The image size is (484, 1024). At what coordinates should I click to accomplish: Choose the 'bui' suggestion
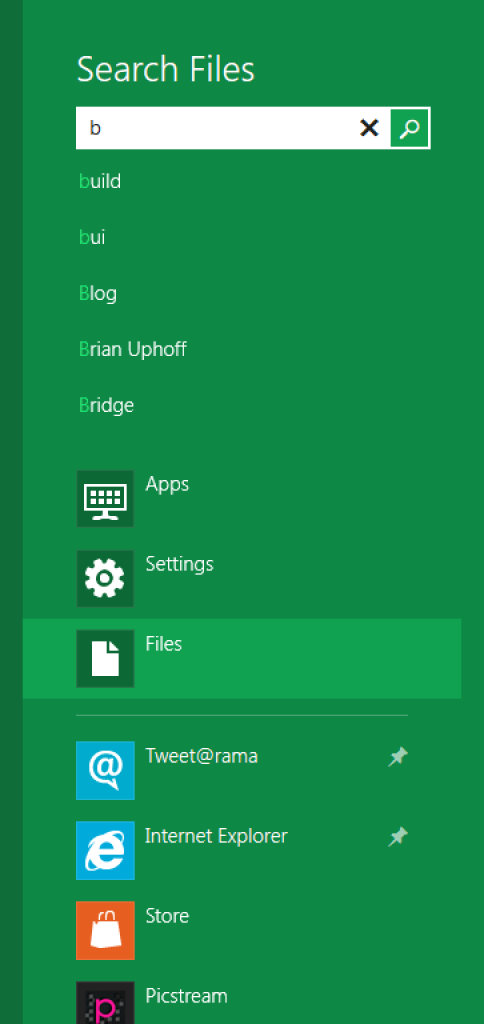pos(92,237)
